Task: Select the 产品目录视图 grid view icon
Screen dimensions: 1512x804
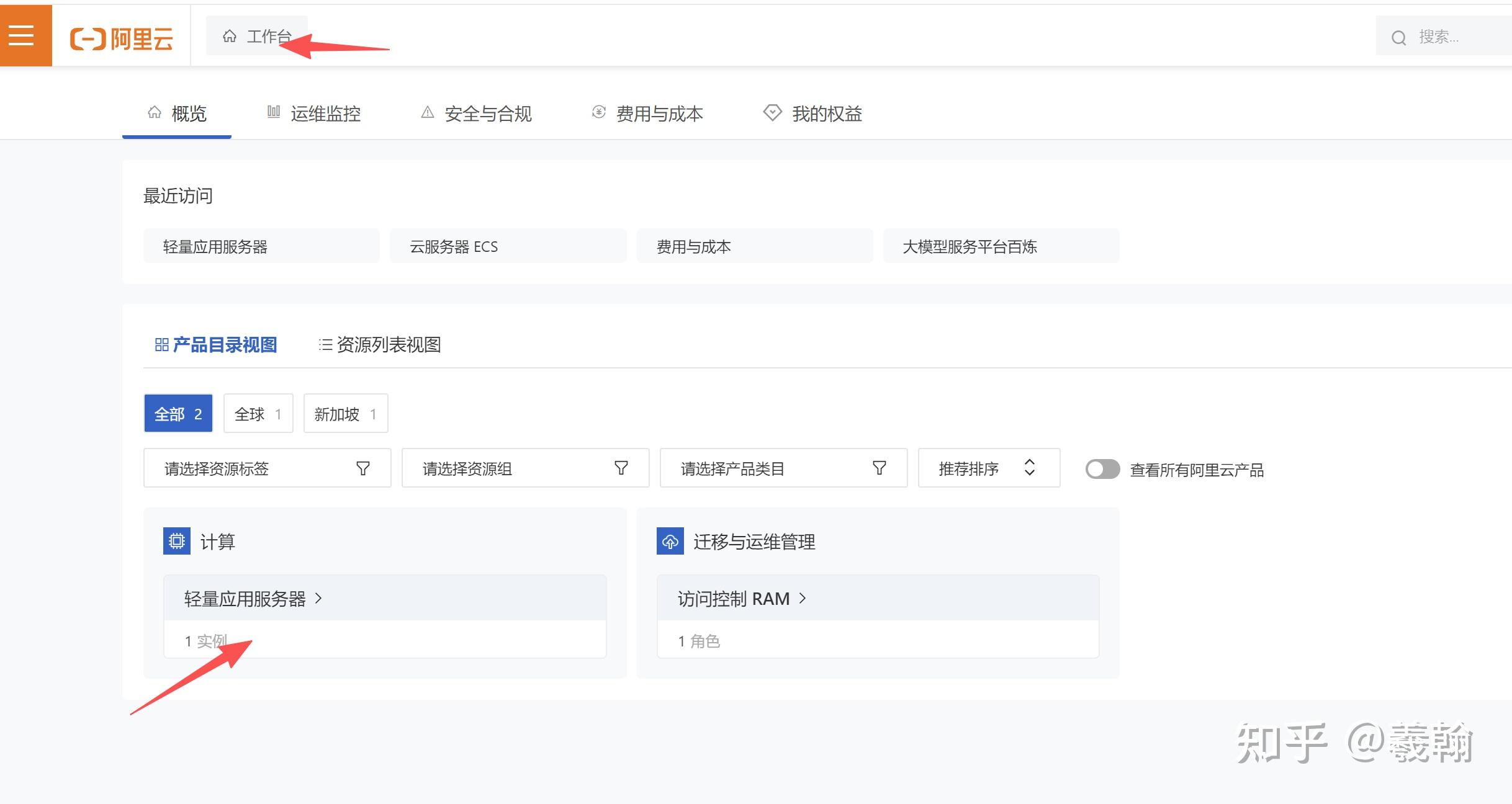Action: tap(162, 344)
